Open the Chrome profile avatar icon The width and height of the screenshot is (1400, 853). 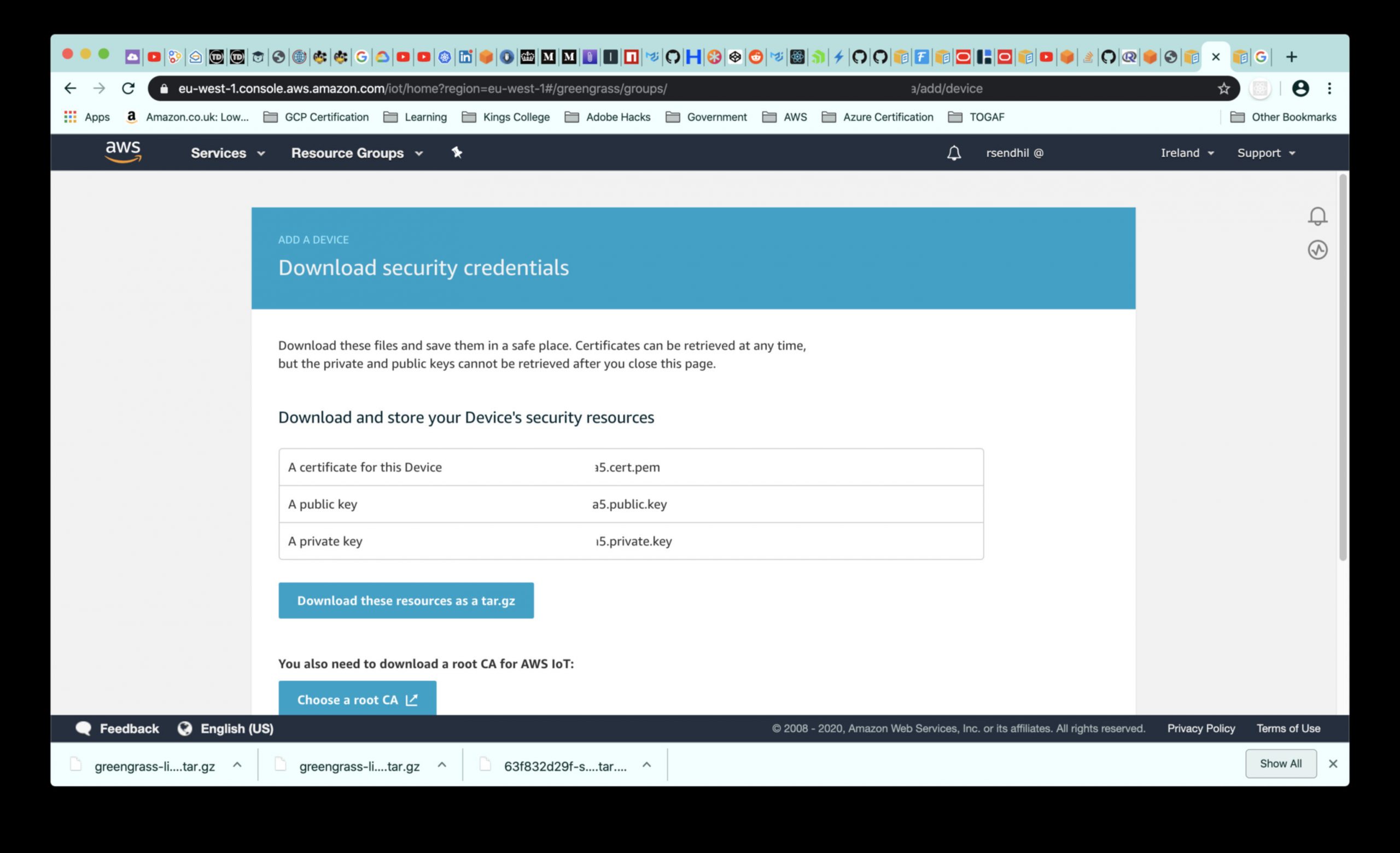pyautogui.click(x=1300, y=89)
